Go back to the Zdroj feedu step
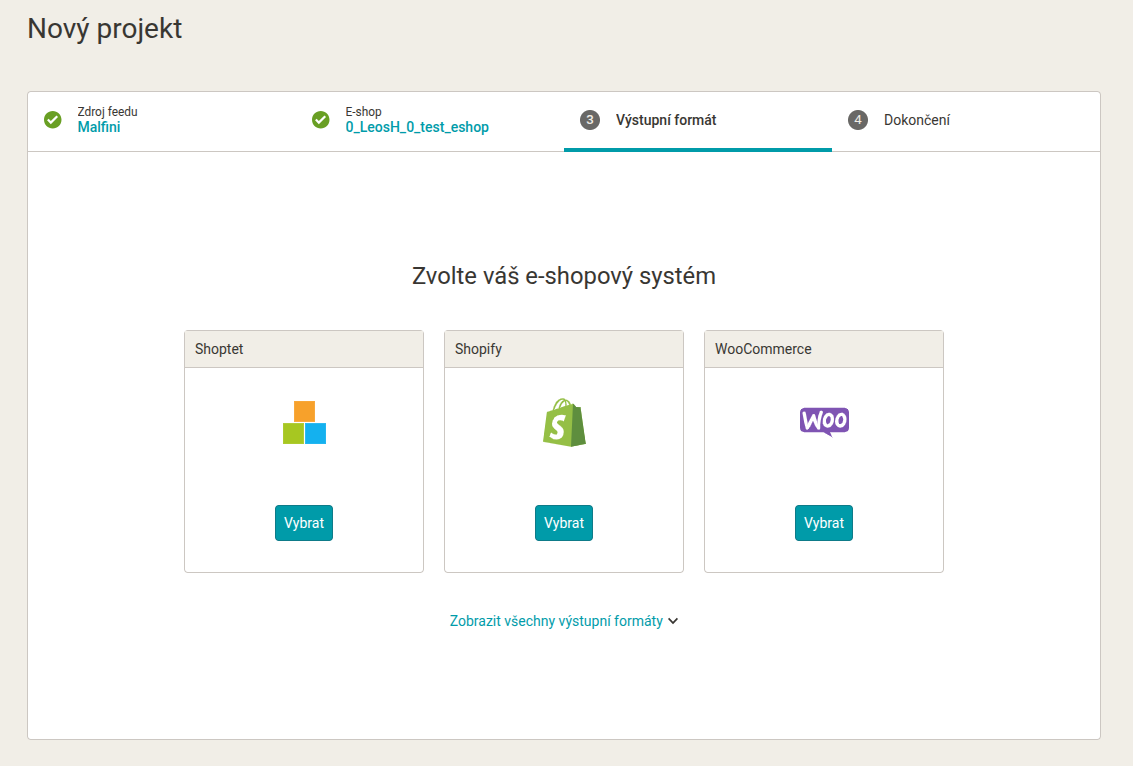 [x=162, y=121]
